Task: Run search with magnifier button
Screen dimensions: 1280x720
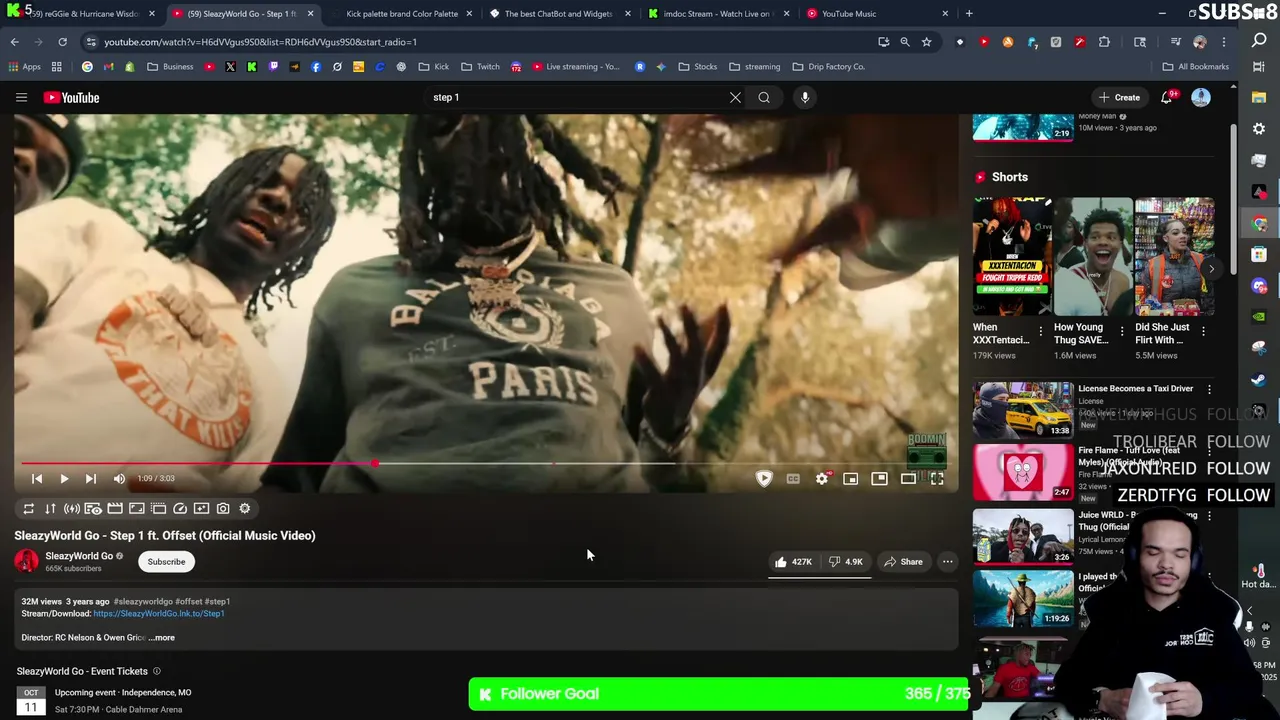Action: tap(764, 97)
